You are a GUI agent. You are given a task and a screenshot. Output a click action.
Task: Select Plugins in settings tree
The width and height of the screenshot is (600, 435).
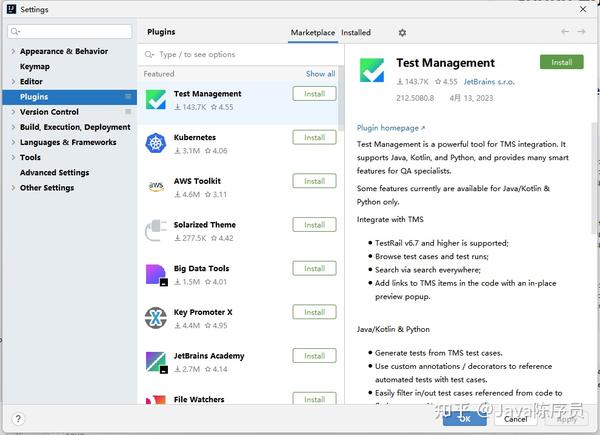point(69,97)
